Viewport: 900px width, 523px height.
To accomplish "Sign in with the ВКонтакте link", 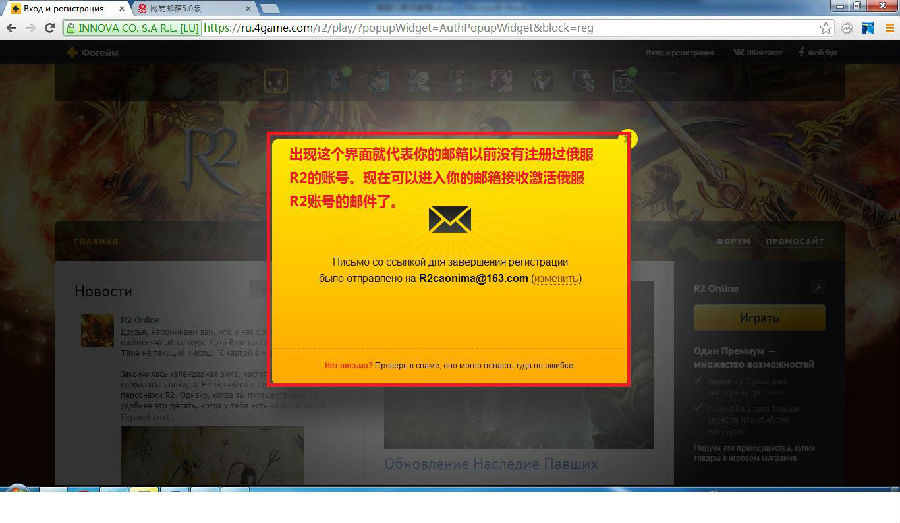I will [758, 52].
